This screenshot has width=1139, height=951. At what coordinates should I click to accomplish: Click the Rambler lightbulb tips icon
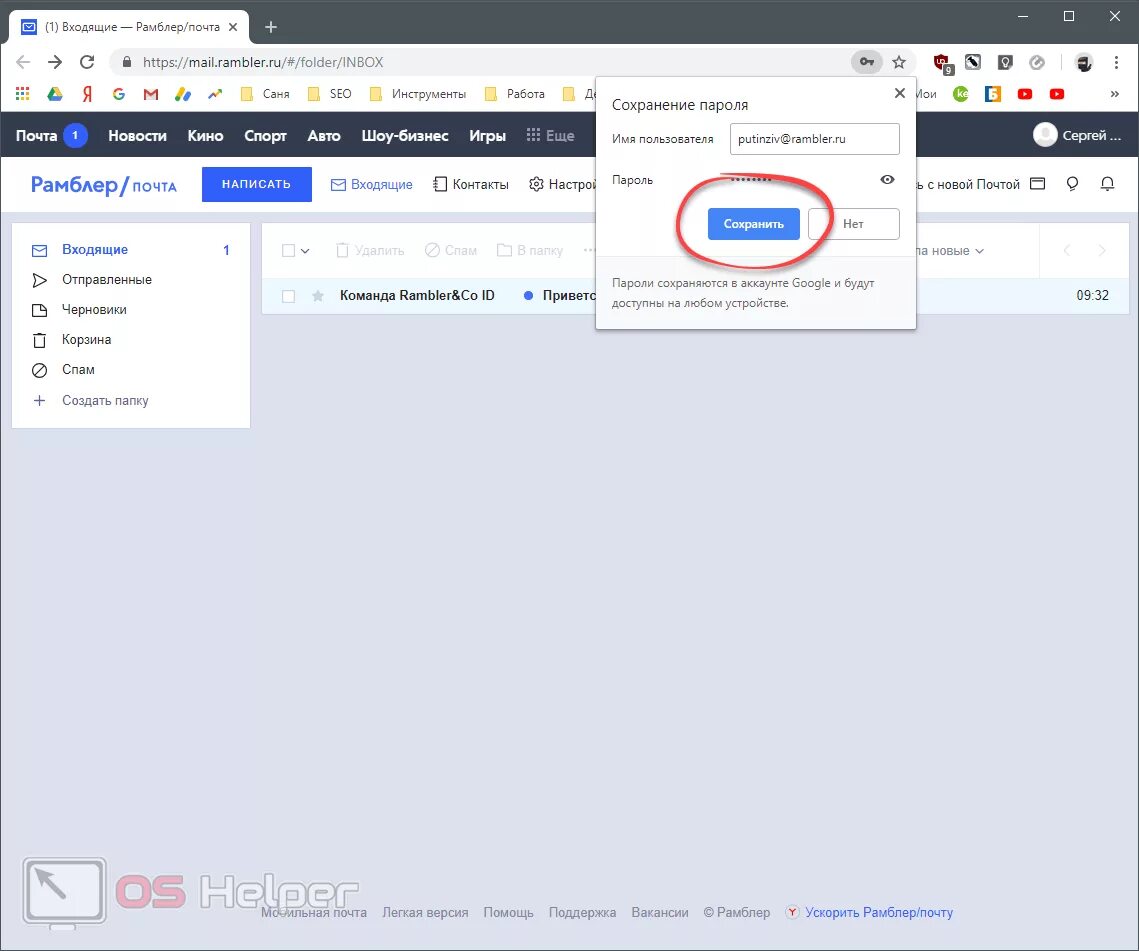[x=1072, y=184]
